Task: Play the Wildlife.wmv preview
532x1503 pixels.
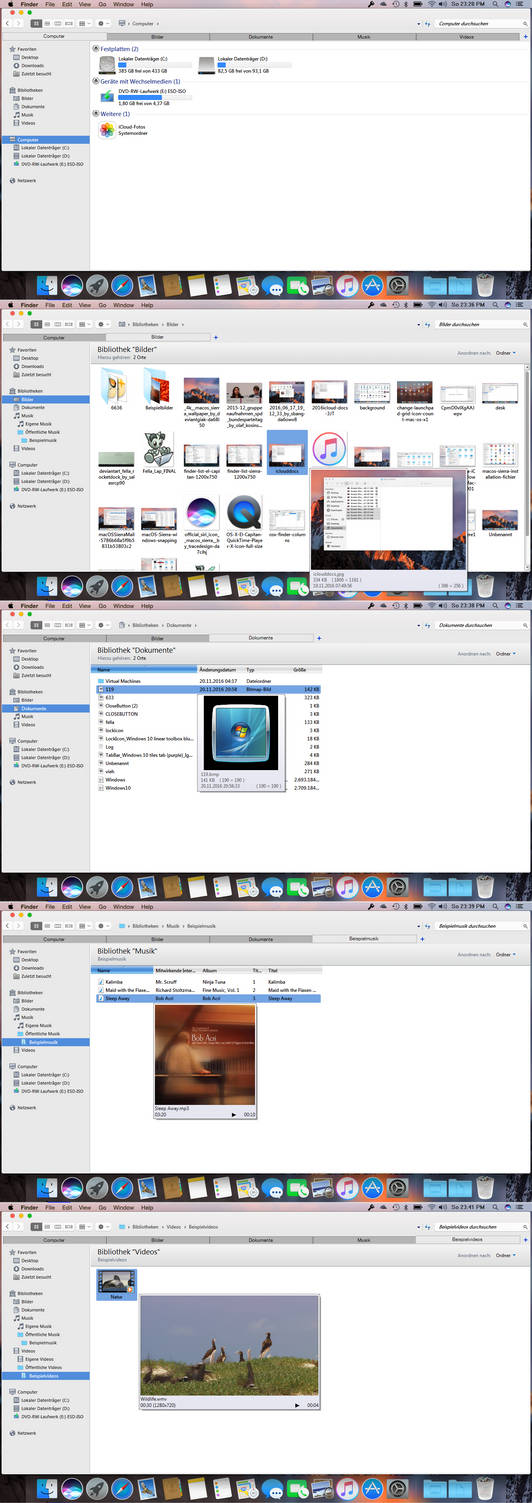Action: pyautogui.click(x=297, y=1405)
